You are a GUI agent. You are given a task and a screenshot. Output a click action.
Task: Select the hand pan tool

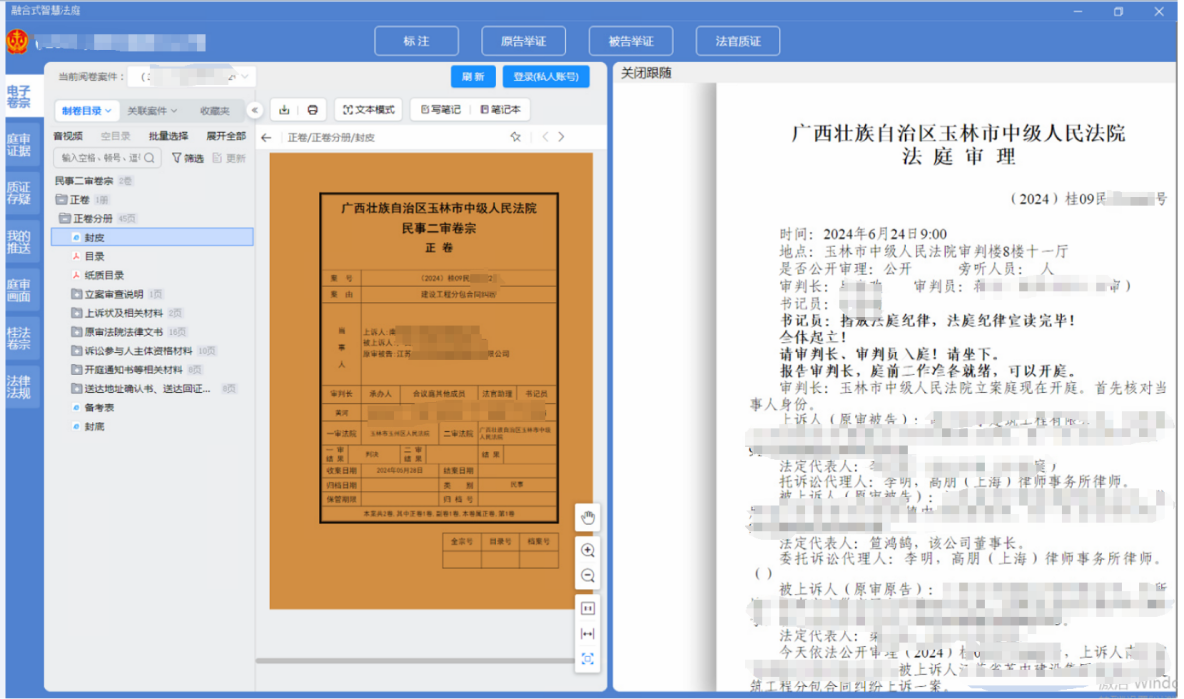coord(588,517)
